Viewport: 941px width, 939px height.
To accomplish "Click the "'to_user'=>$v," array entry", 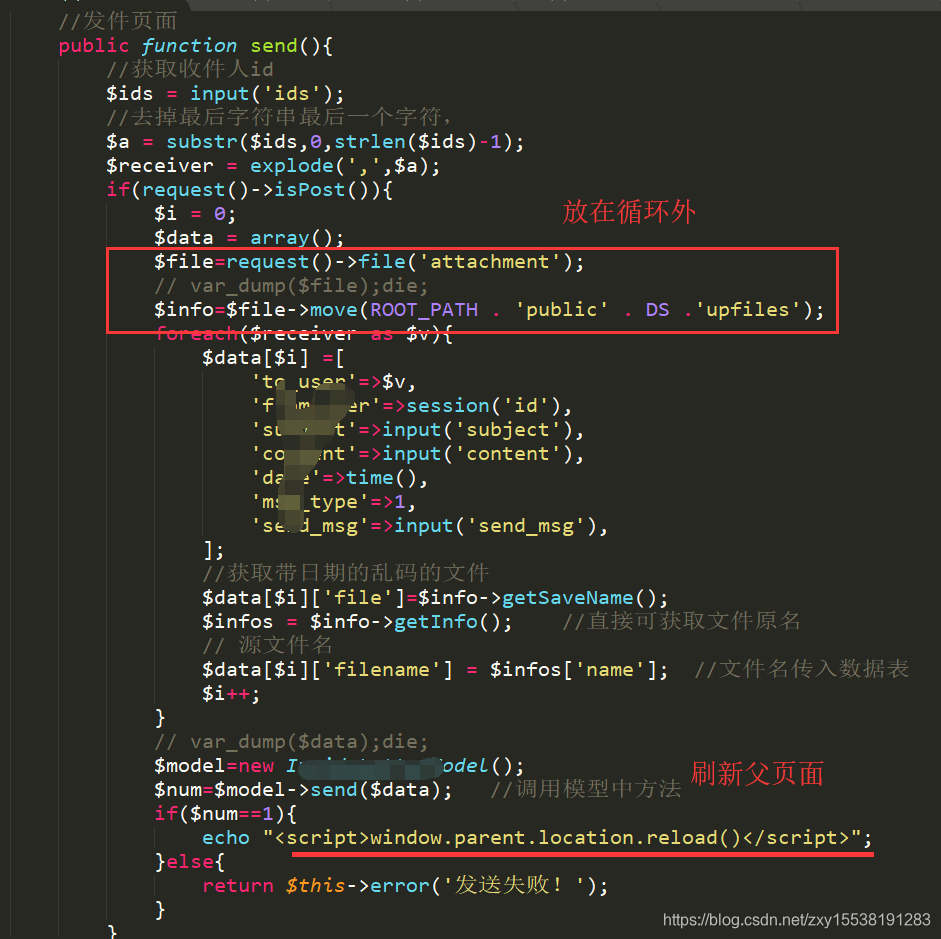I will [x=333, y=382].
